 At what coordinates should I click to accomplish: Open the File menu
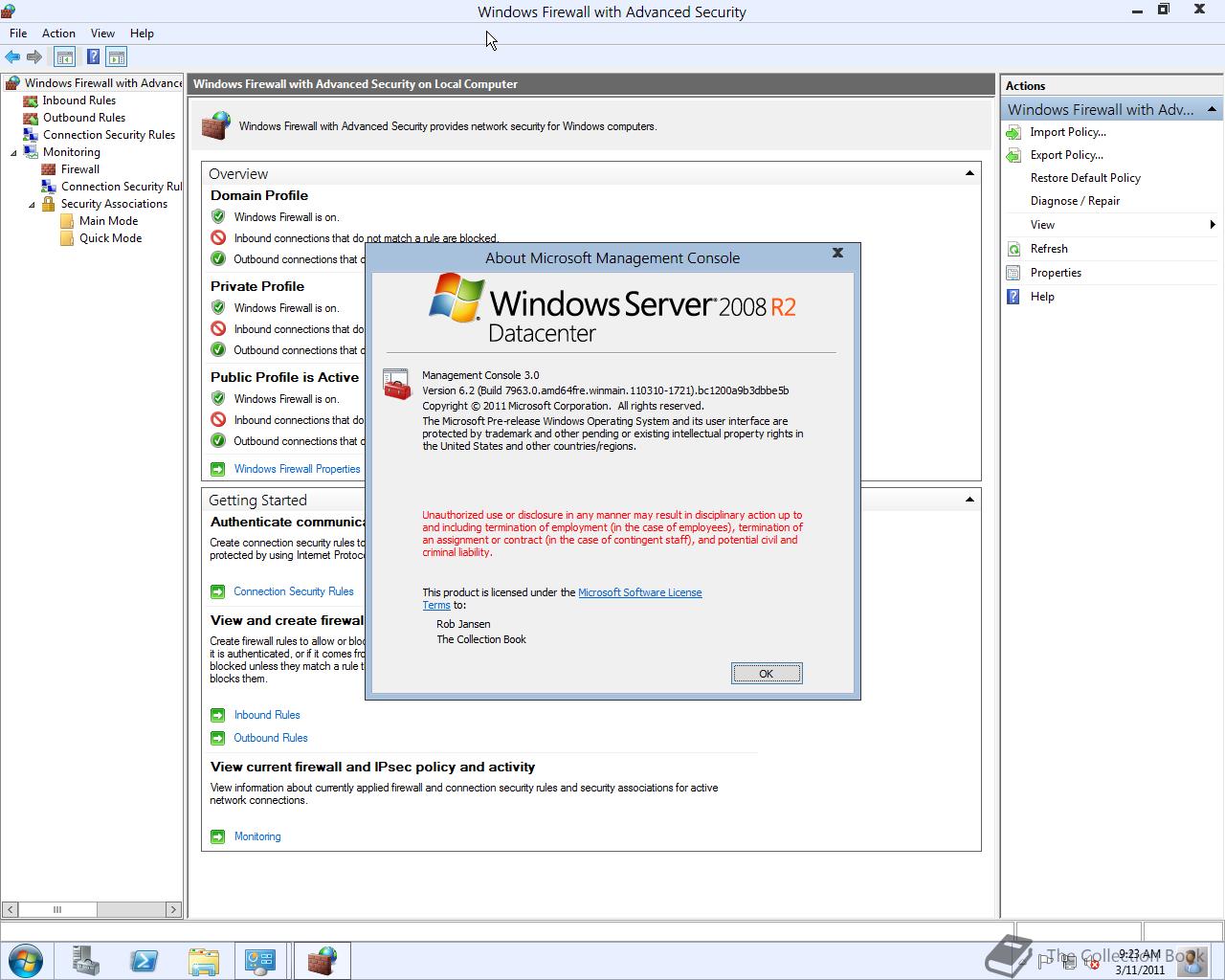coord(18,33)
